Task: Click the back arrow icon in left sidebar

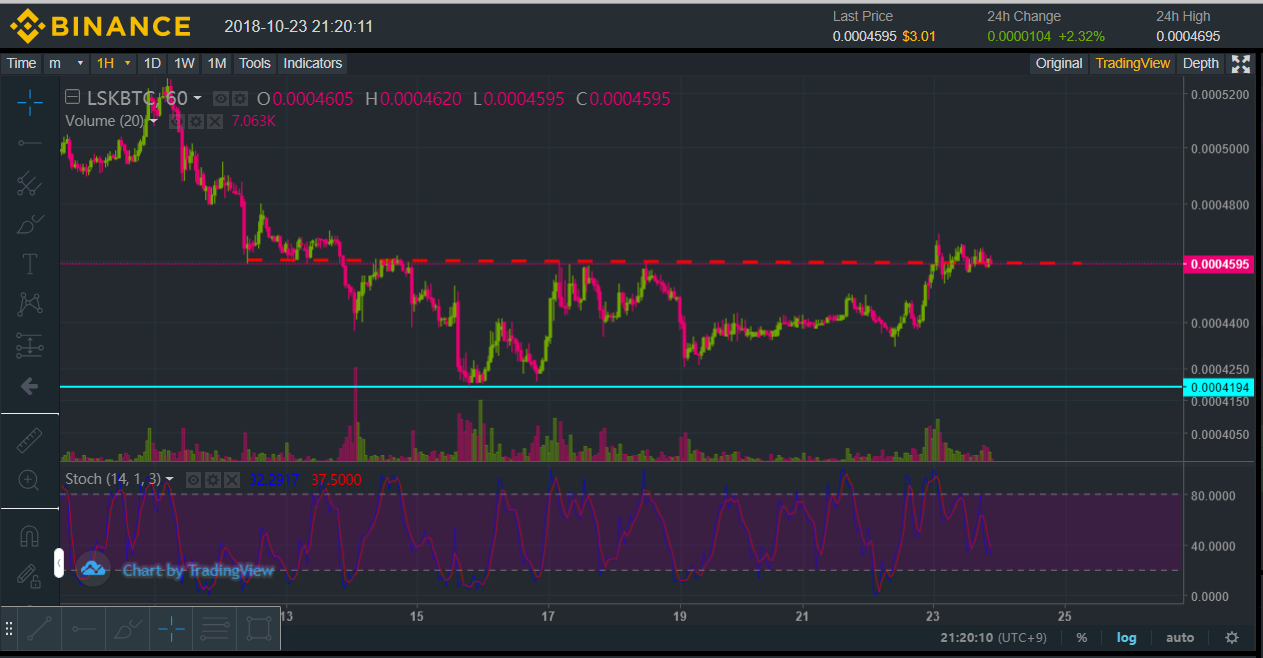Action: (x=30, y=386)
